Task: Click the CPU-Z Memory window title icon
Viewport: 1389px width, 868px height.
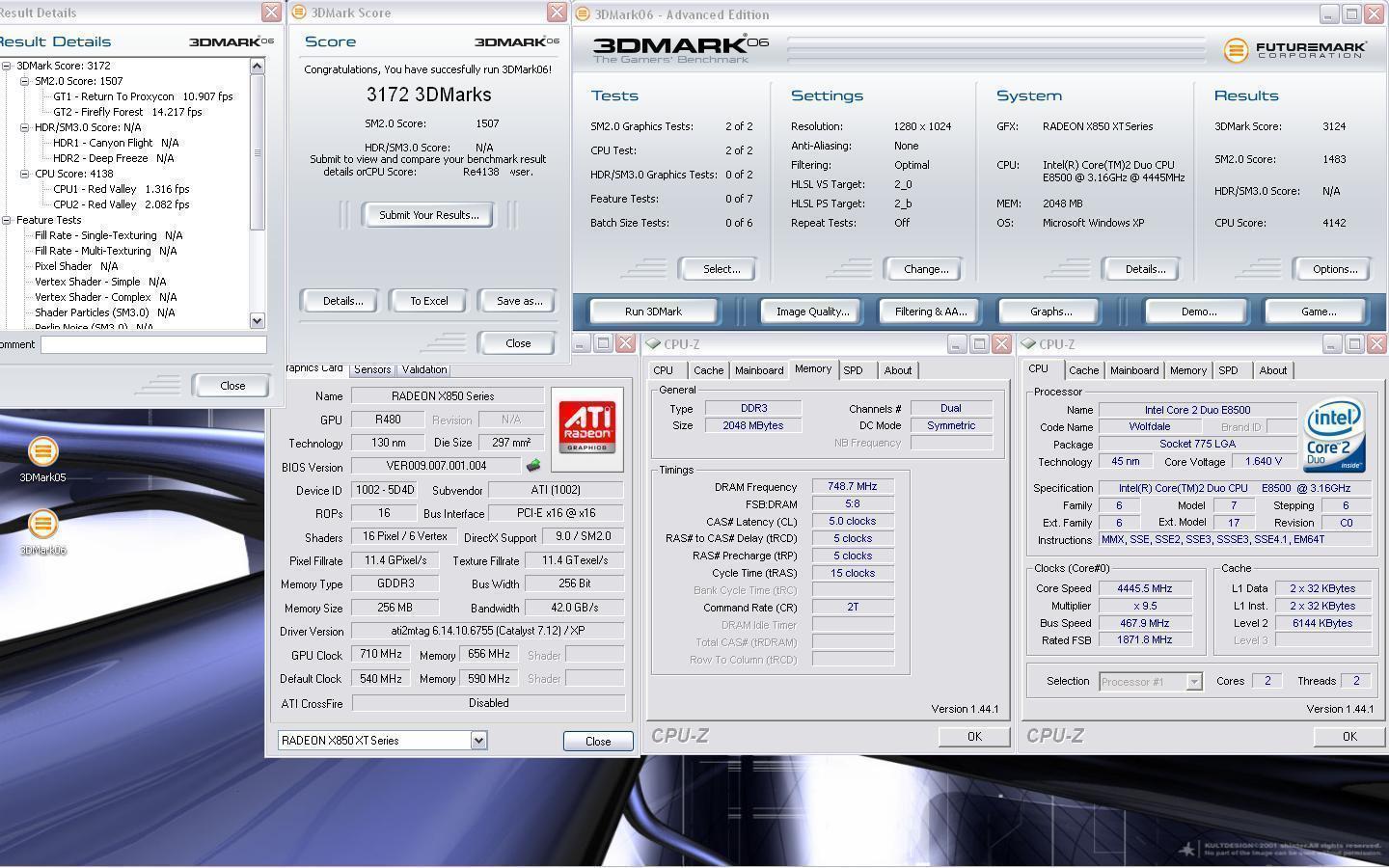Action: click(x=654, y=344)
